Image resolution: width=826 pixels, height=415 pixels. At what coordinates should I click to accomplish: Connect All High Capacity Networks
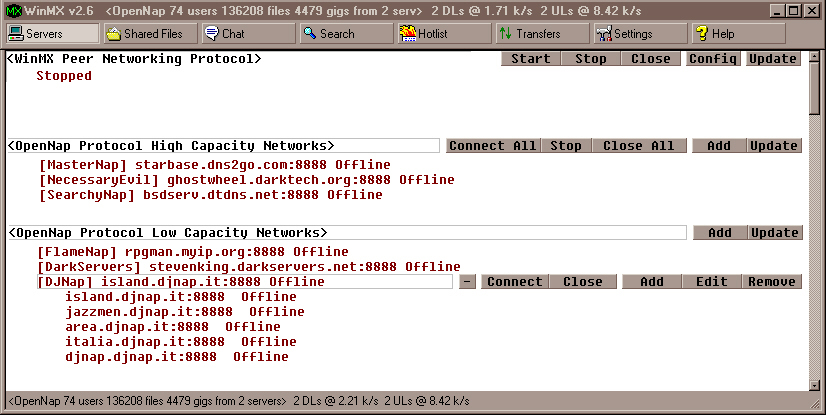493,146
